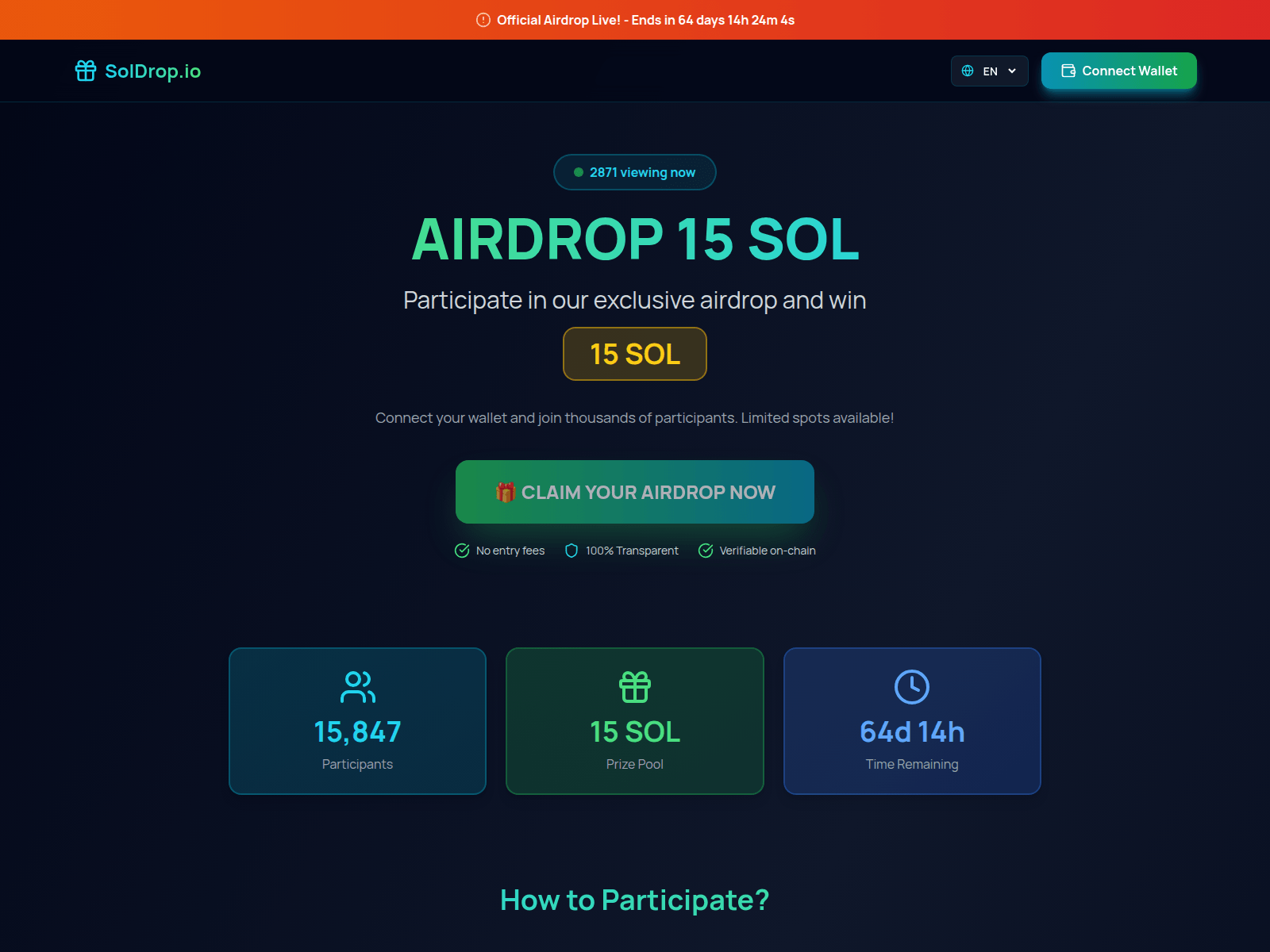Click the Official Airdrop Live banner
The image size is (1270, 952).
635,20
